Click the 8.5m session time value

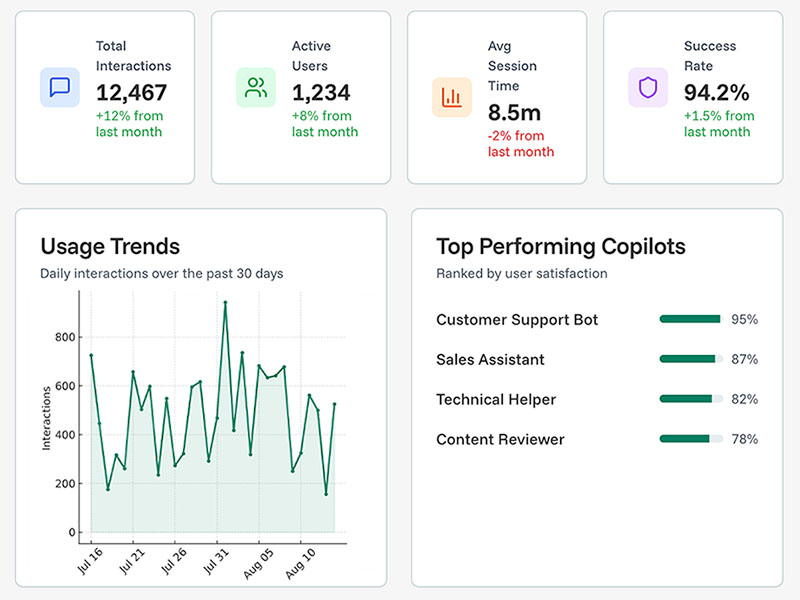pyautogui.click(x=514, y=112)
